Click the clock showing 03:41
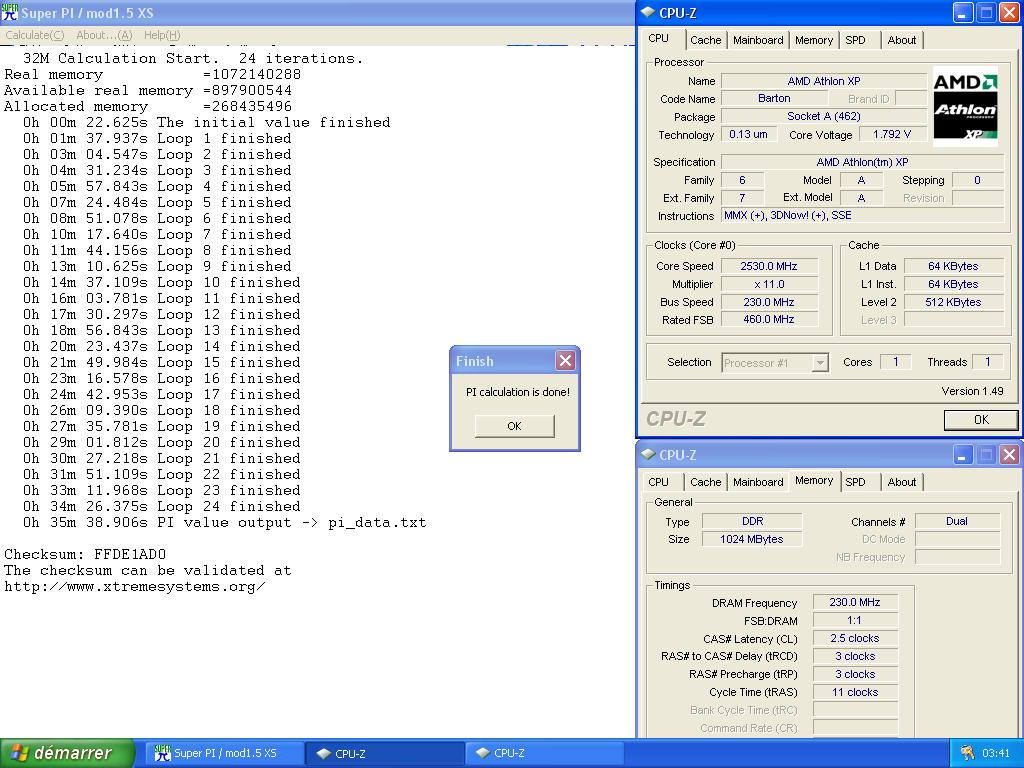Image resolution: width=1024 pixels, height=768 pixels. (996, 753)
